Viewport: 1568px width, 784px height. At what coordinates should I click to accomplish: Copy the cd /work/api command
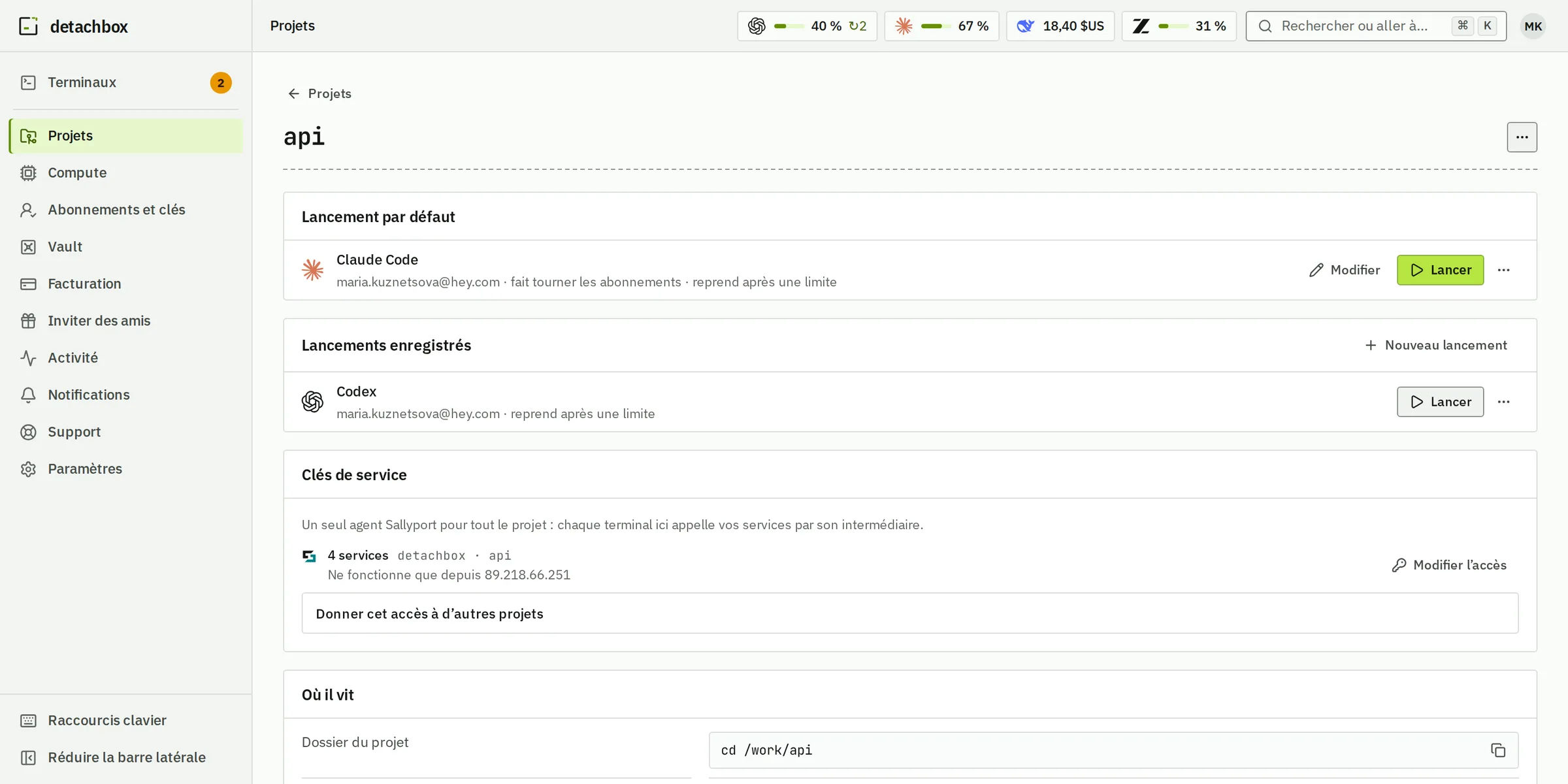(x=1497, y=751)
